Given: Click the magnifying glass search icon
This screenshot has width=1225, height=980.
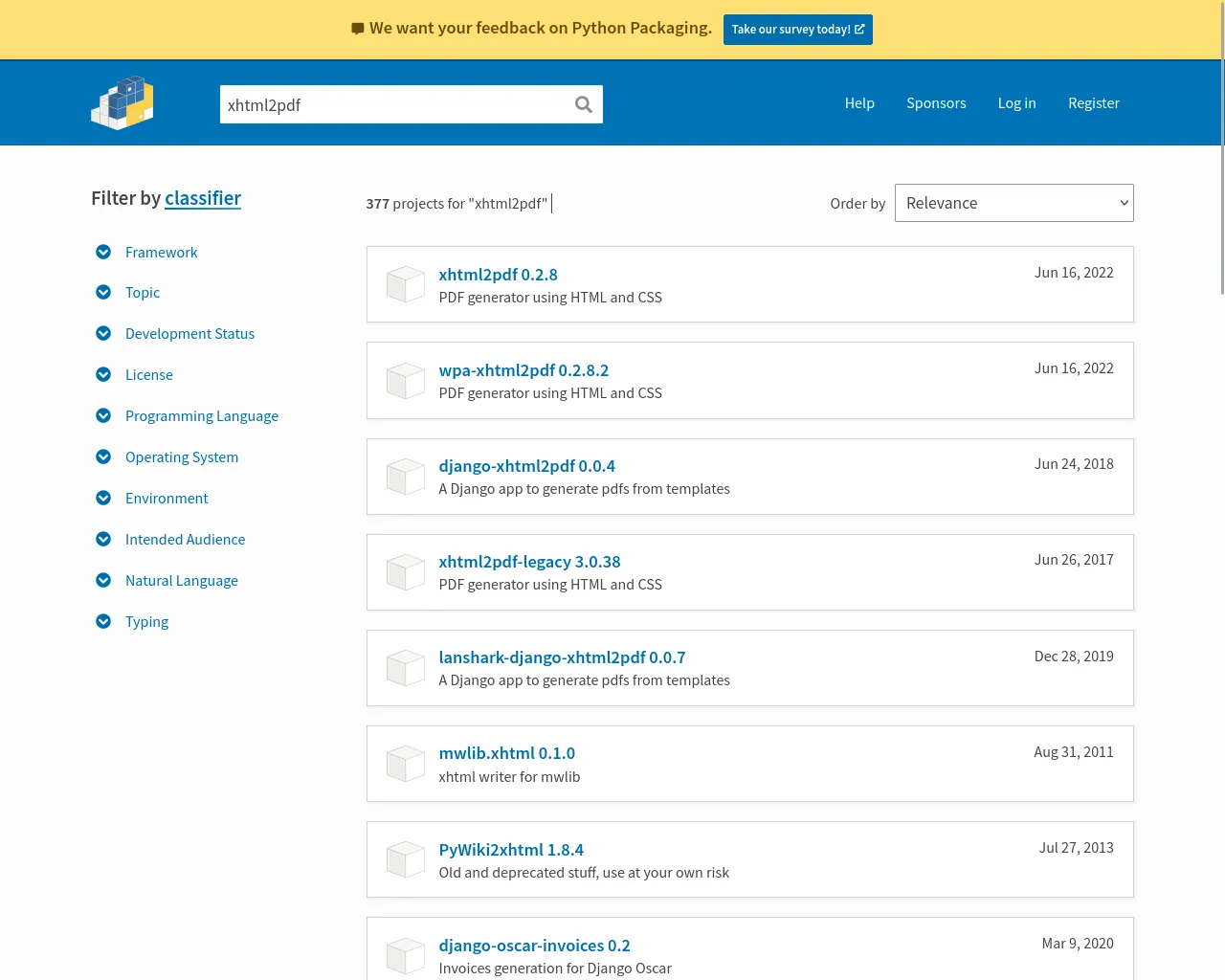Looking at the screenshot, I should pos(583,104).
